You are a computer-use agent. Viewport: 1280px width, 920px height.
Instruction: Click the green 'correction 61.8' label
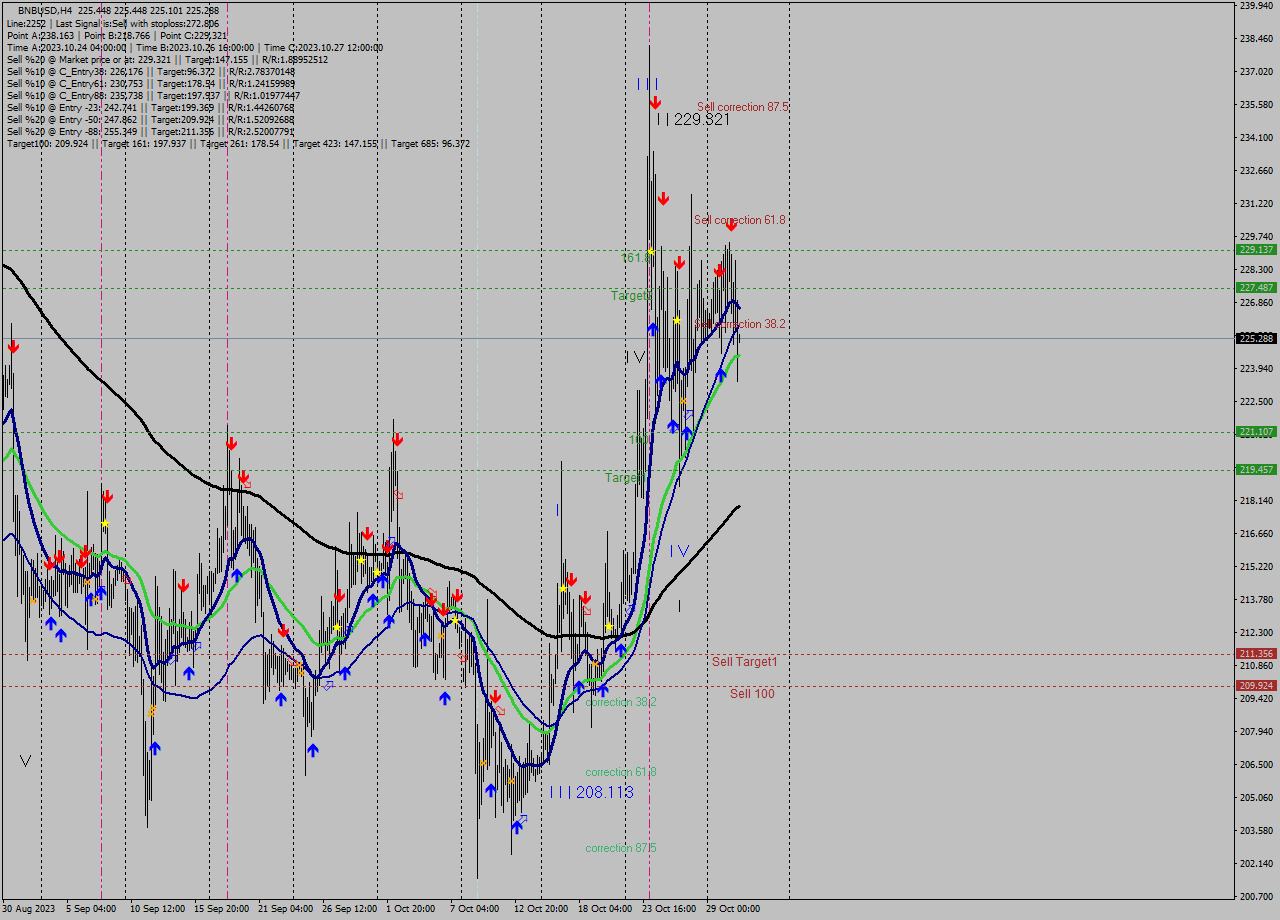[x=621, y=772]
